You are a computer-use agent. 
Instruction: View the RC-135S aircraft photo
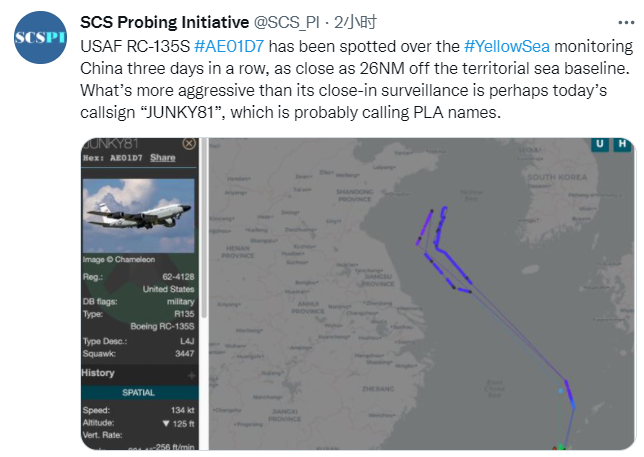click(139, 218)
